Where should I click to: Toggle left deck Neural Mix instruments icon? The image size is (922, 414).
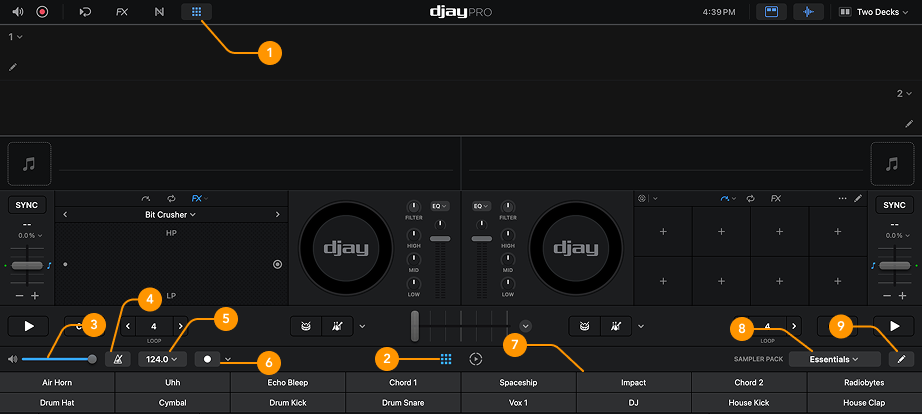pos(338,326)
